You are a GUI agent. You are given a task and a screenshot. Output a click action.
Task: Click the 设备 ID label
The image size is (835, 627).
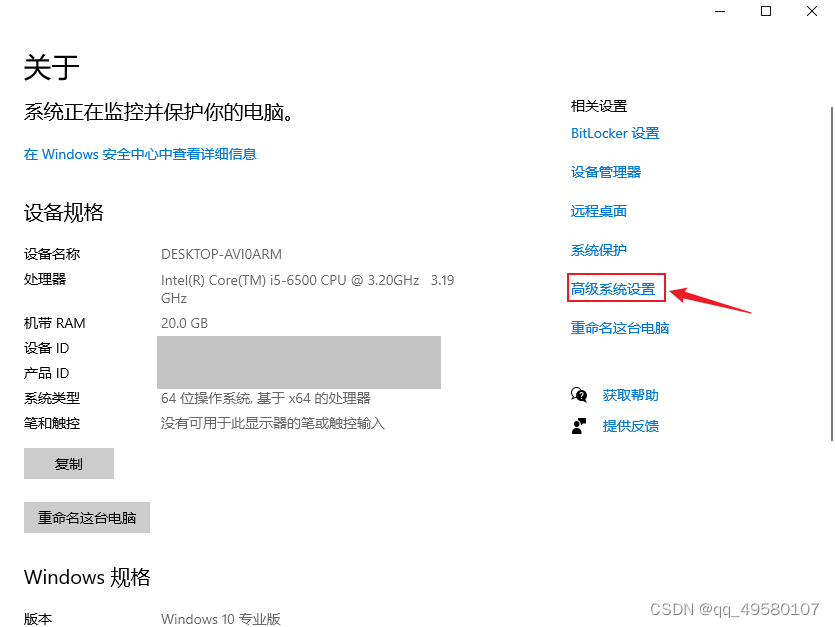(46, 348)
